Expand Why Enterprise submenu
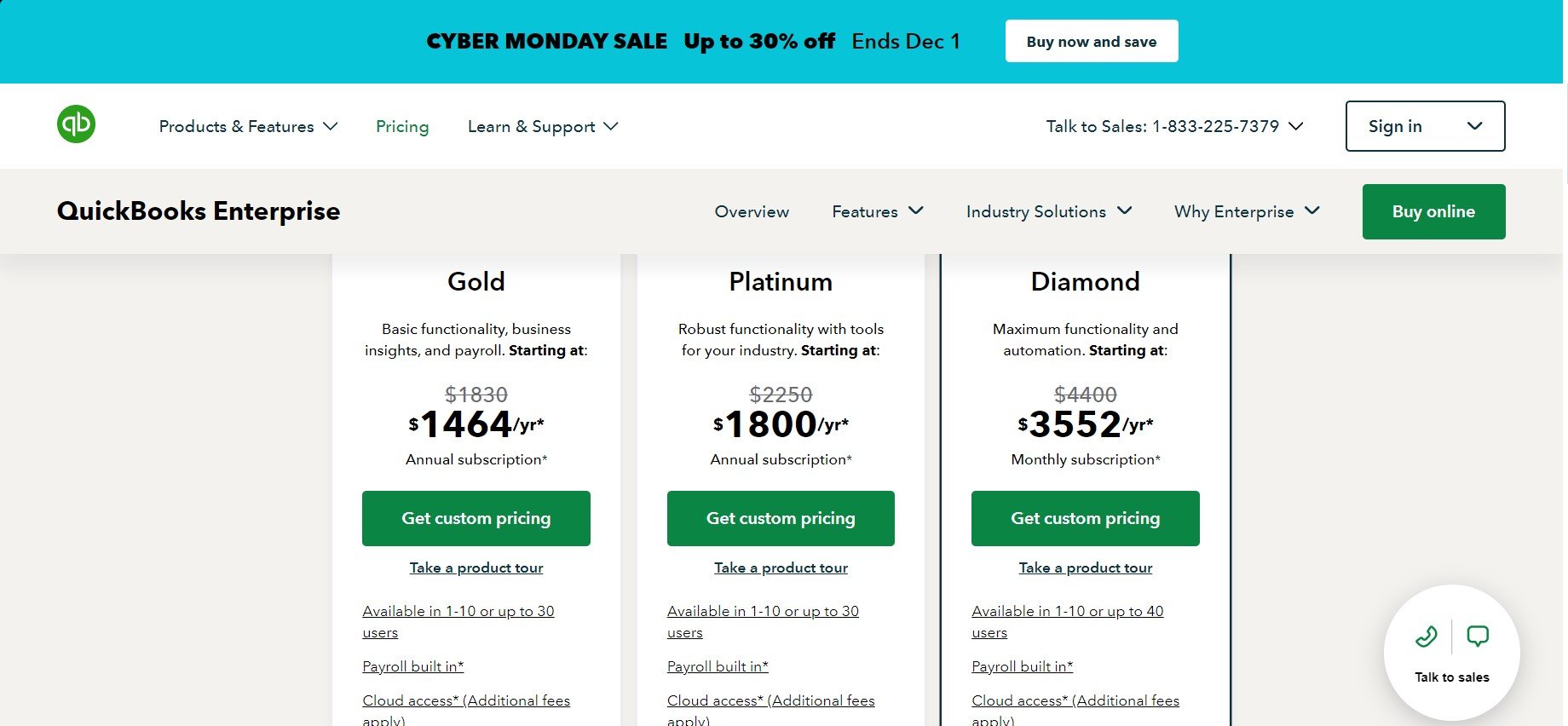 (x=1247, y=211)
